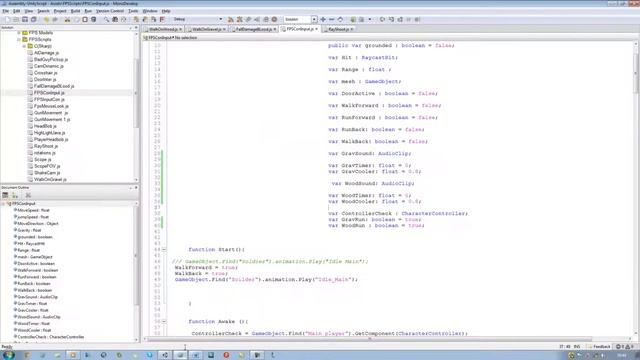Click the FPSScripts folder icon
Screen dimensions: 640x360
(25, 40)
